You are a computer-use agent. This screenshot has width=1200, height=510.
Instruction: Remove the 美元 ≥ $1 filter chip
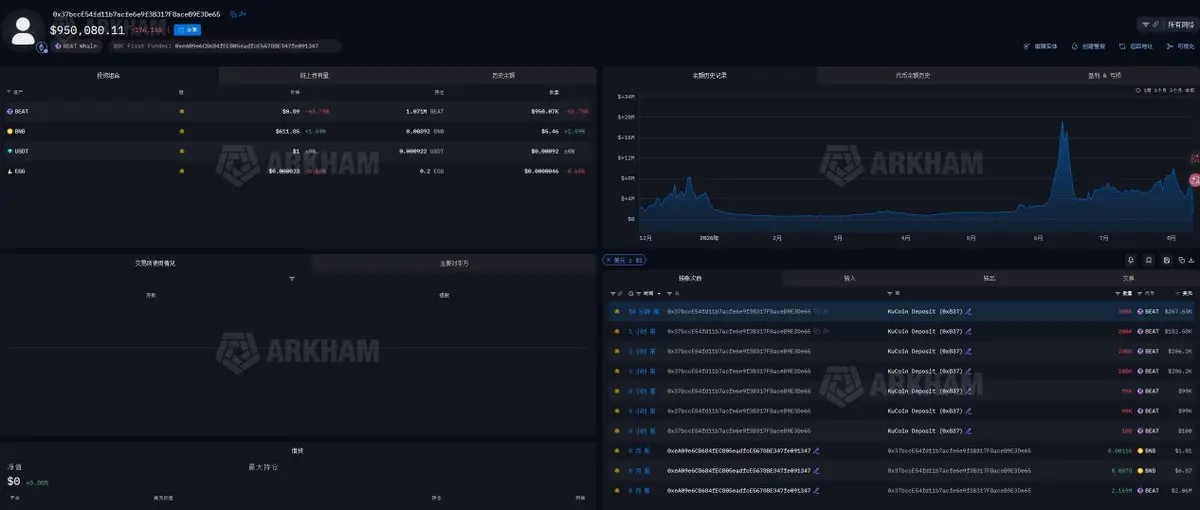[x=607, y=260]
